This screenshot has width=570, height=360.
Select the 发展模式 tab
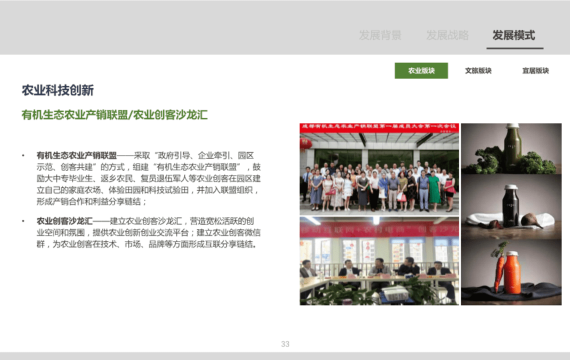click(x=514, y=35)
